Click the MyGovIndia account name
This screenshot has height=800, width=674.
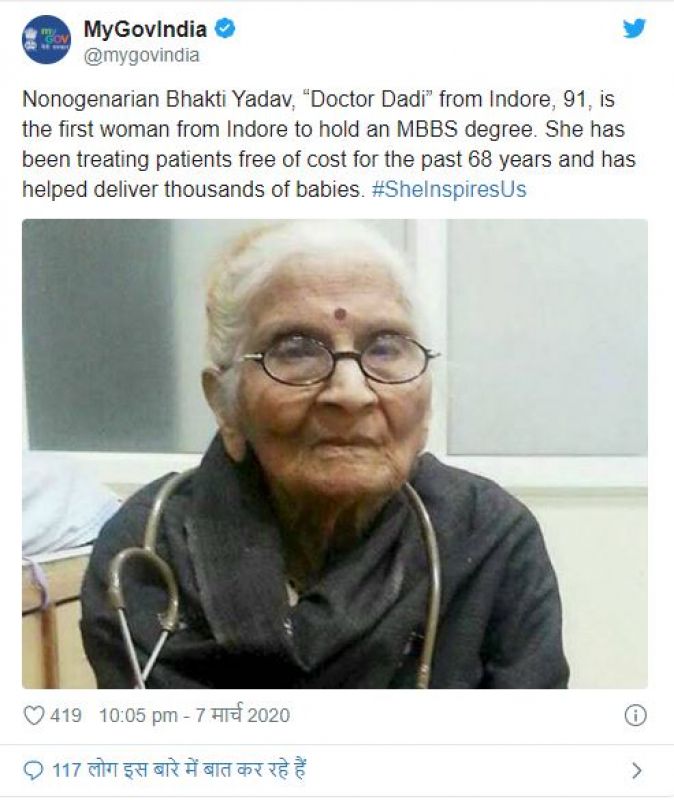pos(145,29)
